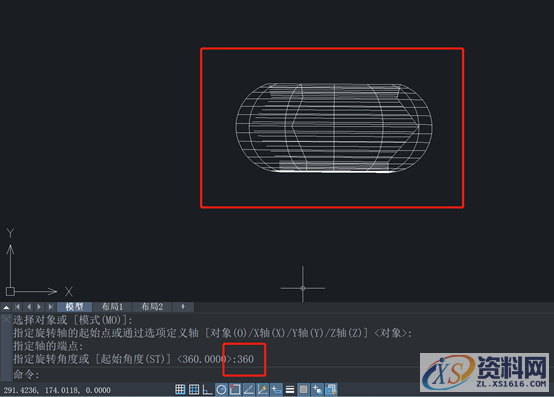554x397 pixels.
Task: Click the 指定旋转轴的起始点 history line
Action: point(212,333)
